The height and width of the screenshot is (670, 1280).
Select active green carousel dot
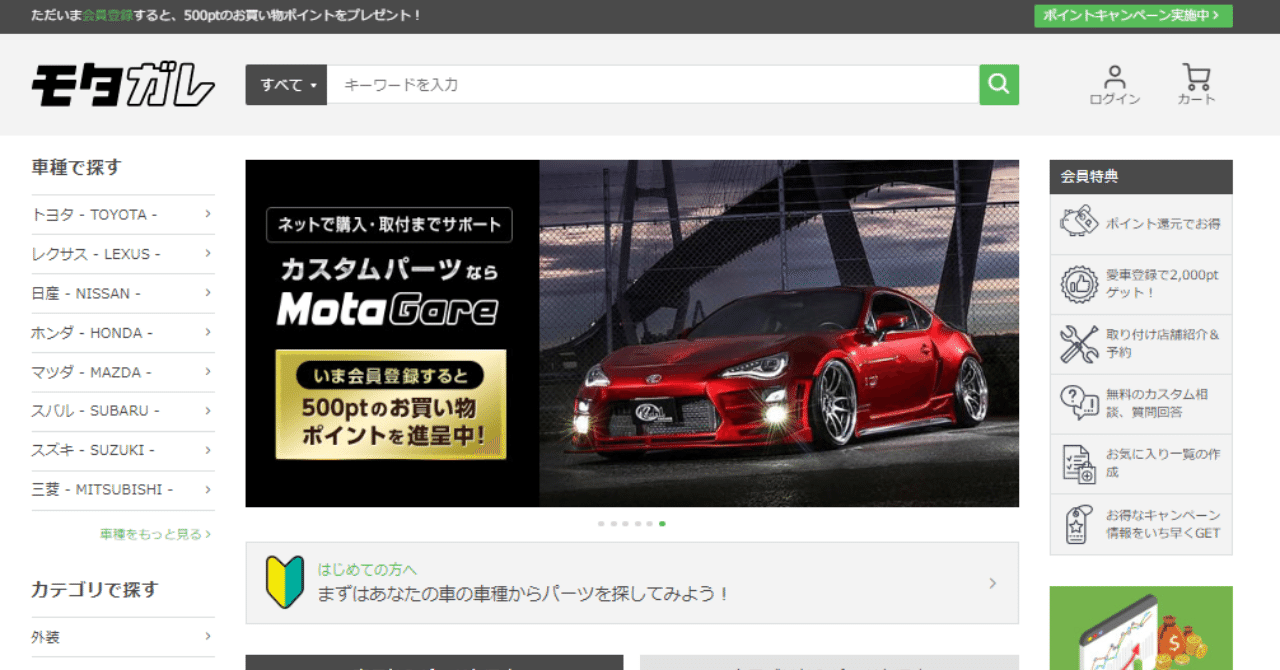(662, 523)
